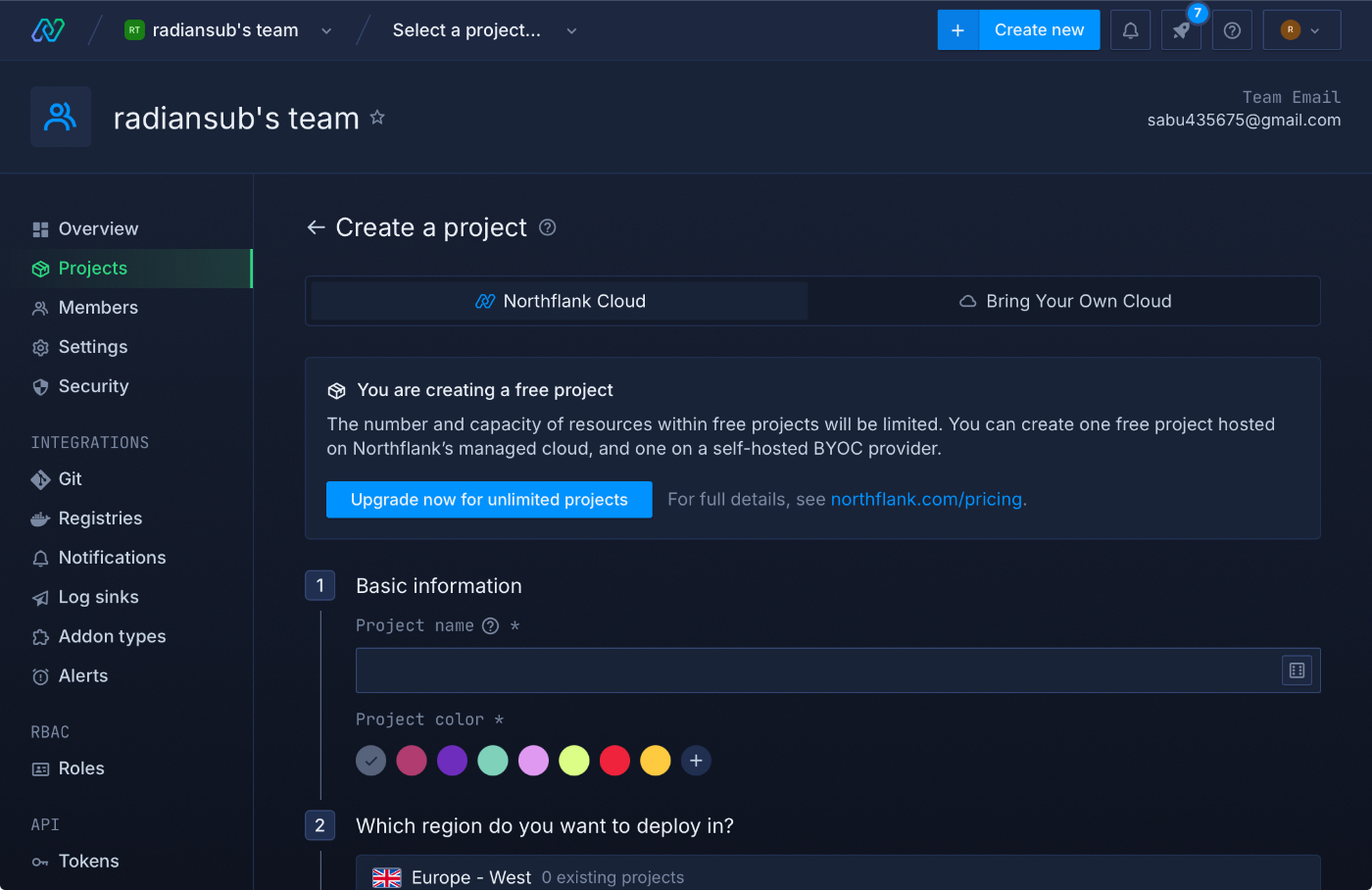The height and width of the screenshot is (890, 1372).
Task: Click the generate name icon in Project name field
Action: [1297, 670]
